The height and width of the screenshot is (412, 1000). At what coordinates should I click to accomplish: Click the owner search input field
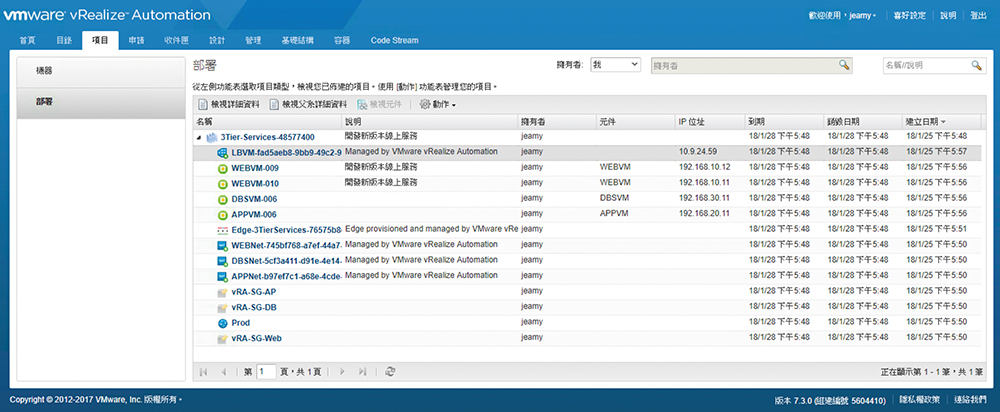[743, 65]
